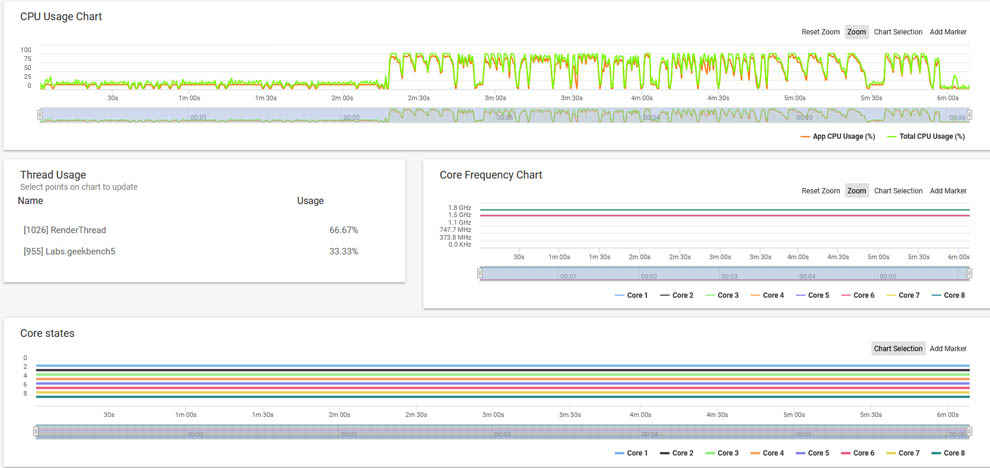Add Marker to the Core states chart

point(948,349)
